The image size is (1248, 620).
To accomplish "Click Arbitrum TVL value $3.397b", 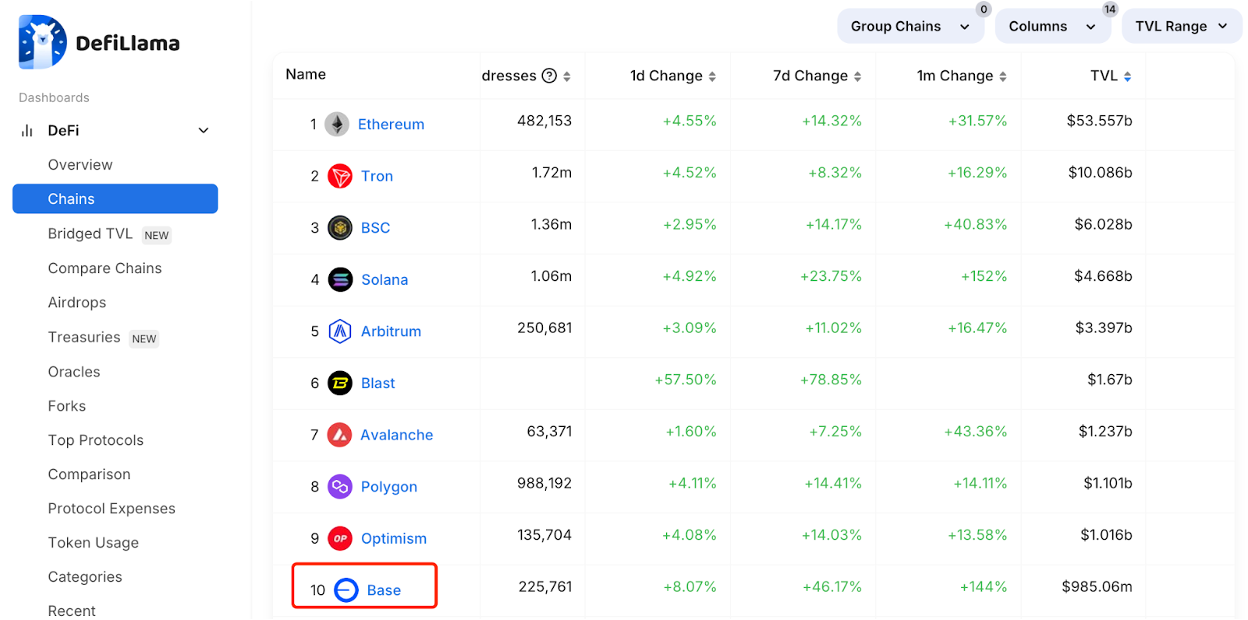I will (x=1103, y=327).
